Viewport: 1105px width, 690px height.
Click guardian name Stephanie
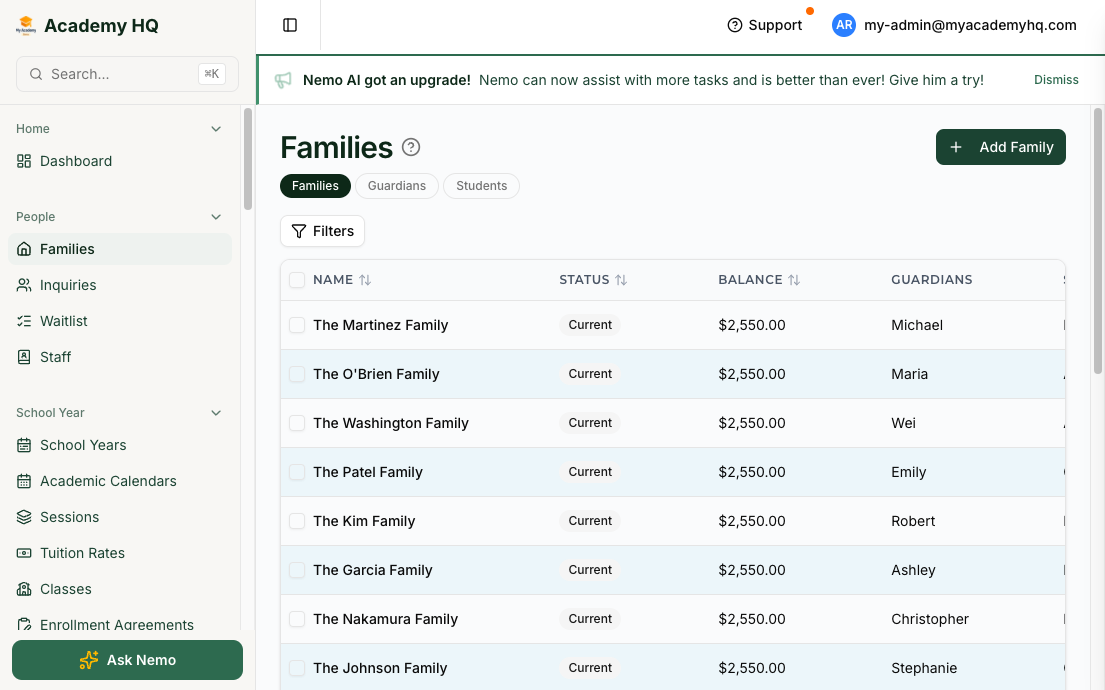(x=924, y=668)
